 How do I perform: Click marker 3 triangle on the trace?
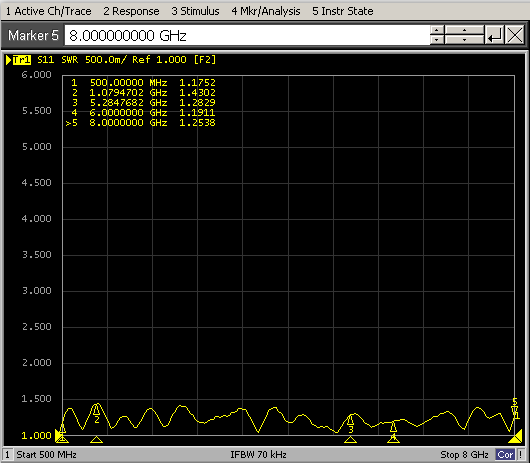click(x=351, y=420)
